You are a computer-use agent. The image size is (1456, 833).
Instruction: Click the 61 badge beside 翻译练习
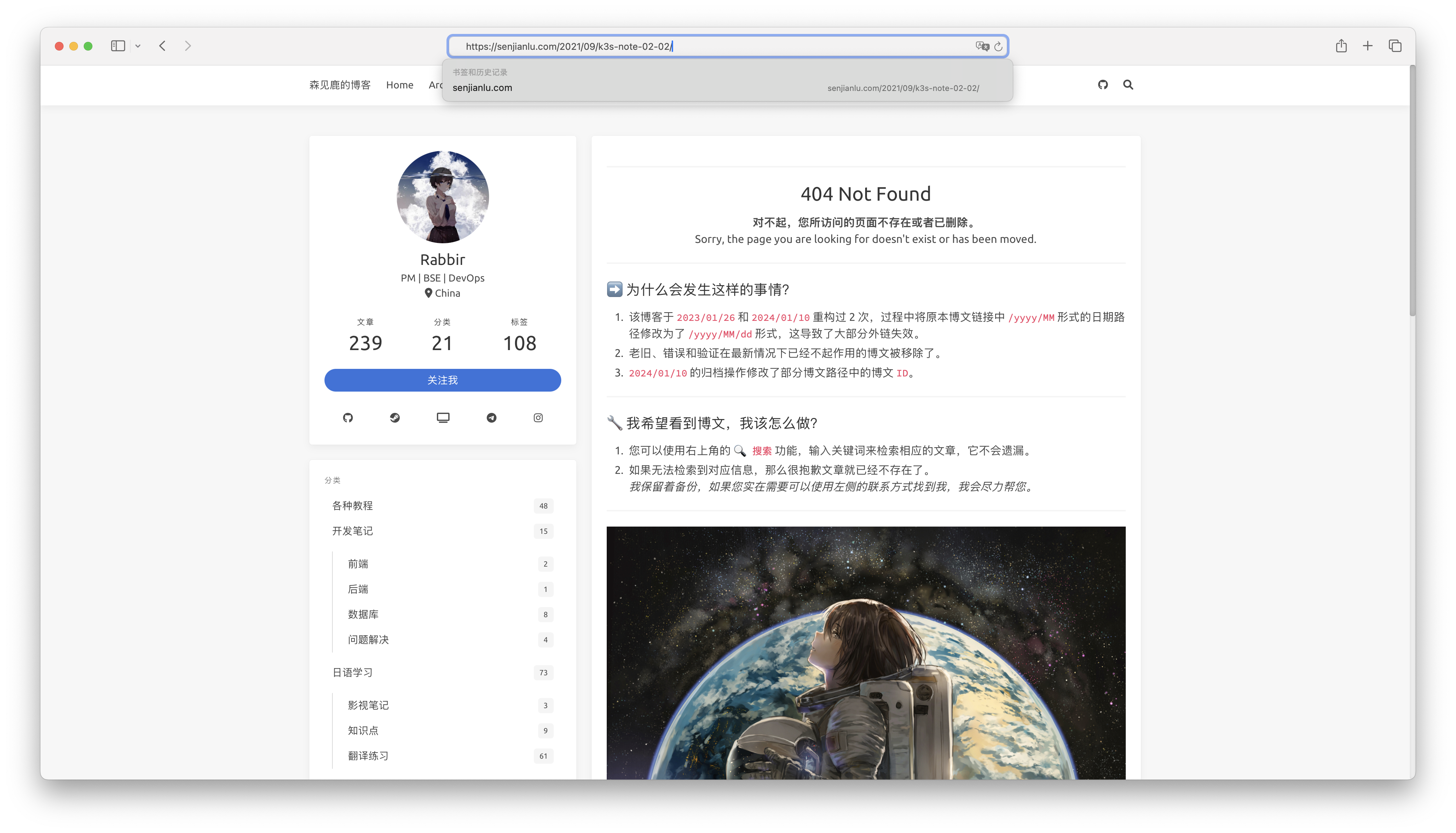pos(543,756)
